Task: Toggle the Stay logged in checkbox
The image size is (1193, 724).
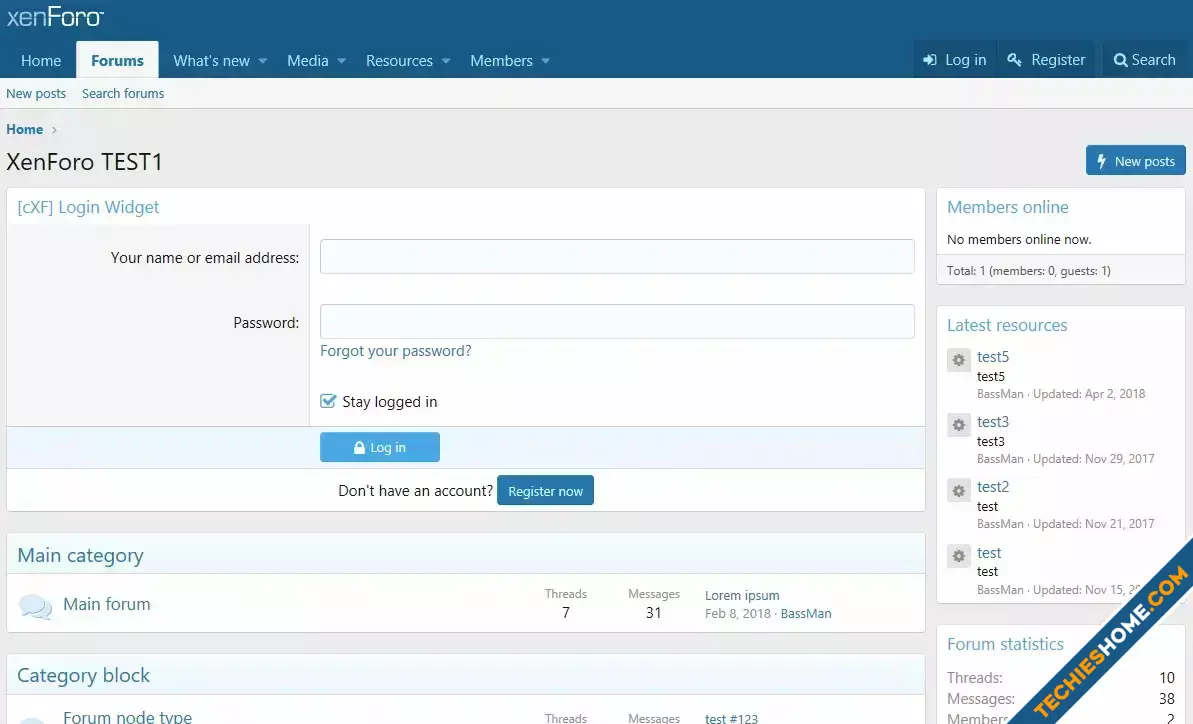Action: click(x=328, y=401)
